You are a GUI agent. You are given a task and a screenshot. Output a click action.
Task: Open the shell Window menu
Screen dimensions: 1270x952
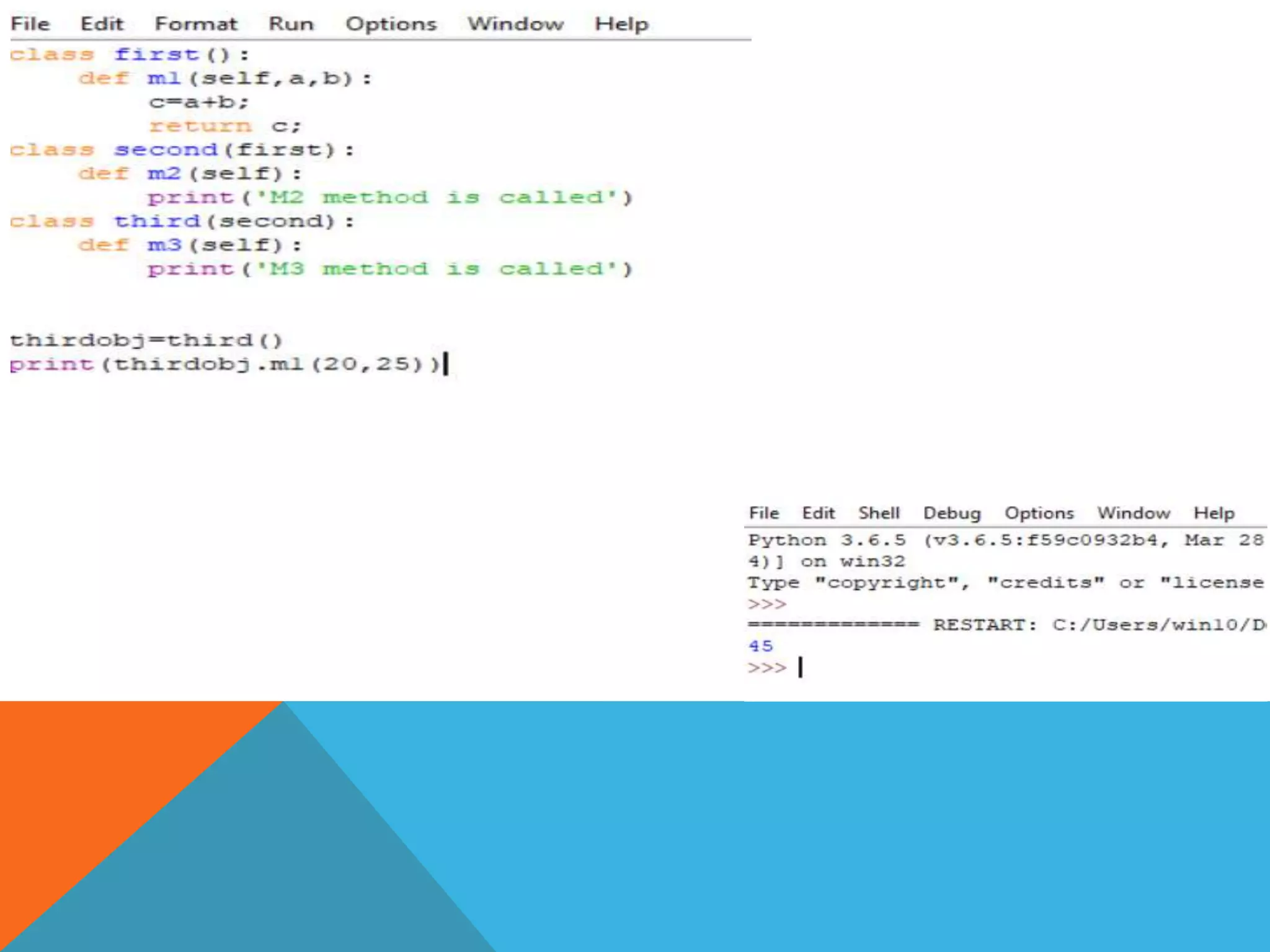click(x=1134, y=513)
